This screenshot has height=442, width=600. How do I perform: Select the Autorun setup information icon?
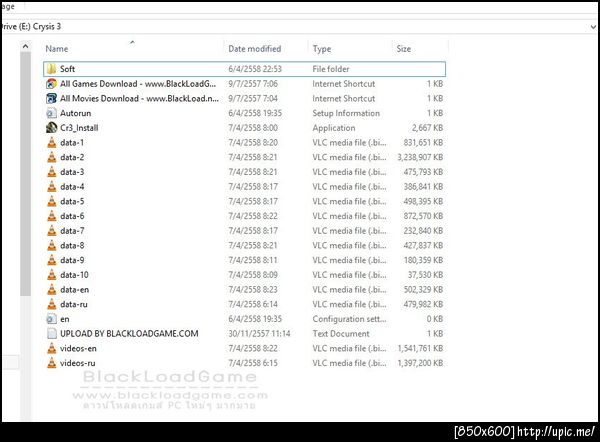(x=51, y=113)
